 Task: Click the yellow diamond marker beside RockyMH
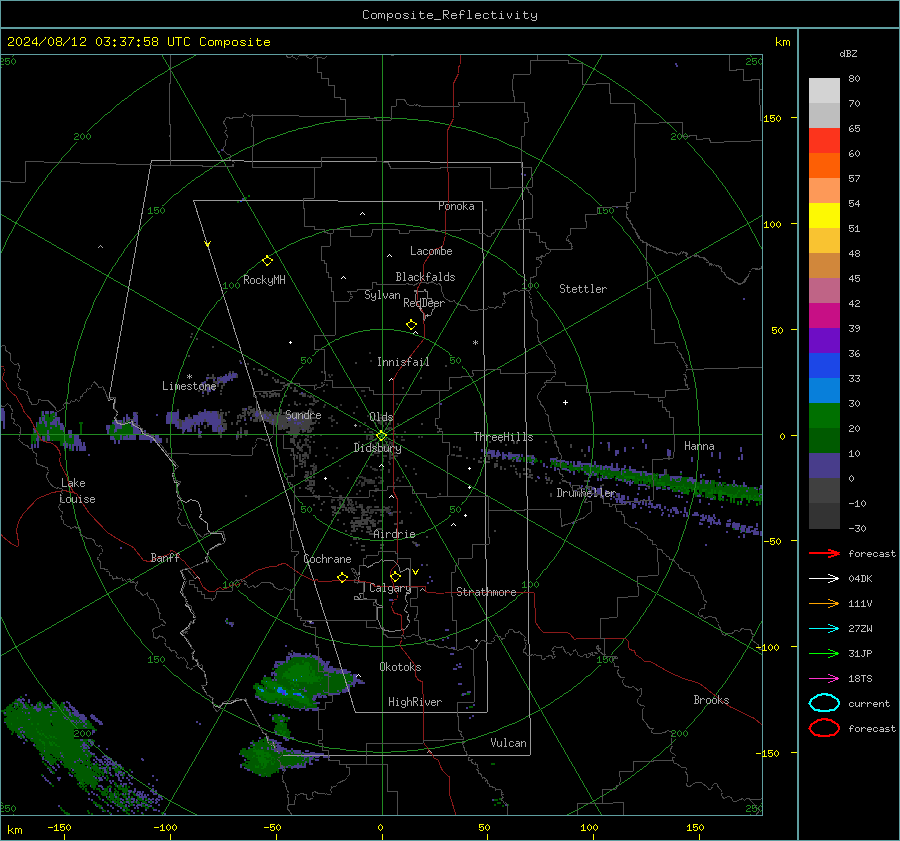coord(267,261)
